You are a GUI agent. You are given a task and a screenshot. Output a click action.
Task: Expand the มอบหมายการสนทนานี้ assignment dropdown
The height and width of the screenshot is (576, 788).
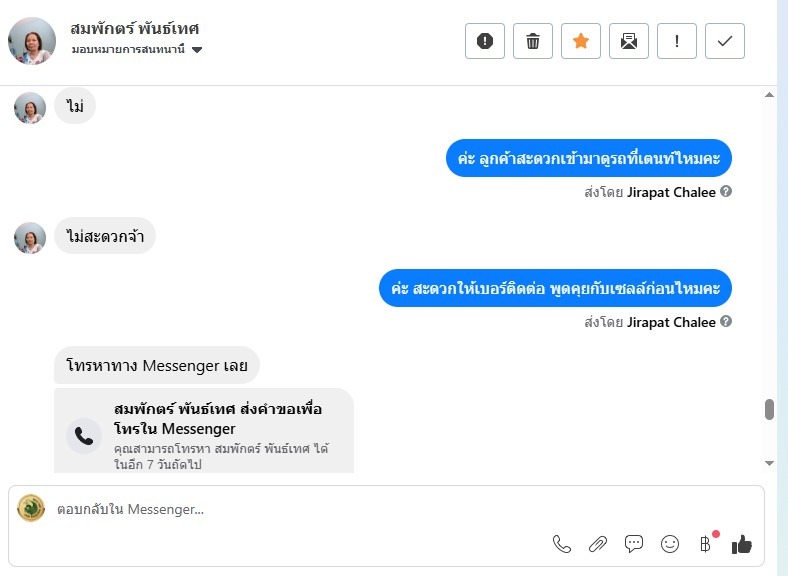click(x=197, y=49)
